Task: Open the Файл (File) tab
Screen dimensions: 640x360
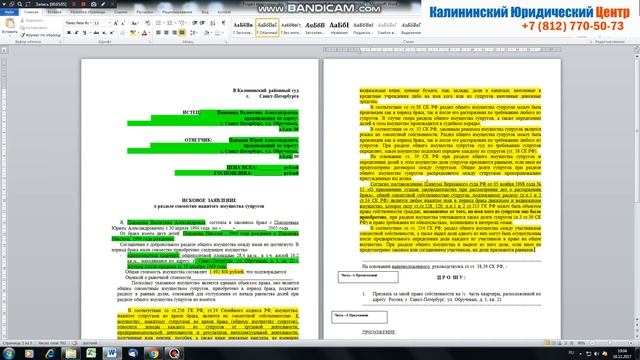Action: [9, 12]
